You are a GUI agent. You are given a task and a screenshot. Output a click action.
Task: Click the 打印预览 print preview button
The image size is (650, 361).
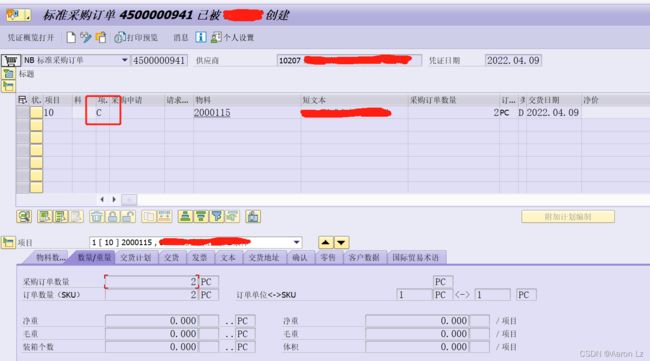pos(136,38)
